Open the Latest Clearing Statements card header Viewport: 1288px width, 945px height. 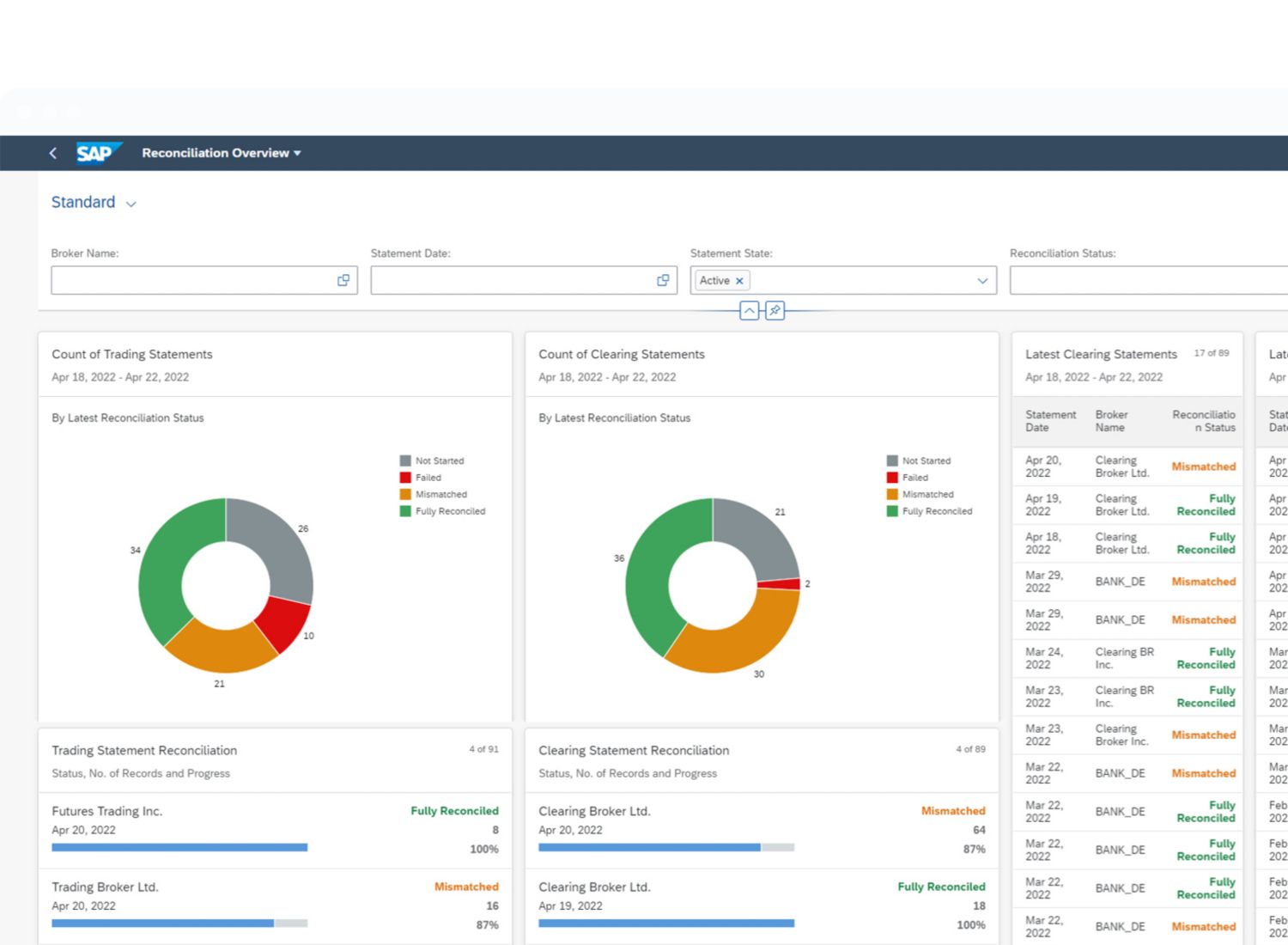[1101, 355]
